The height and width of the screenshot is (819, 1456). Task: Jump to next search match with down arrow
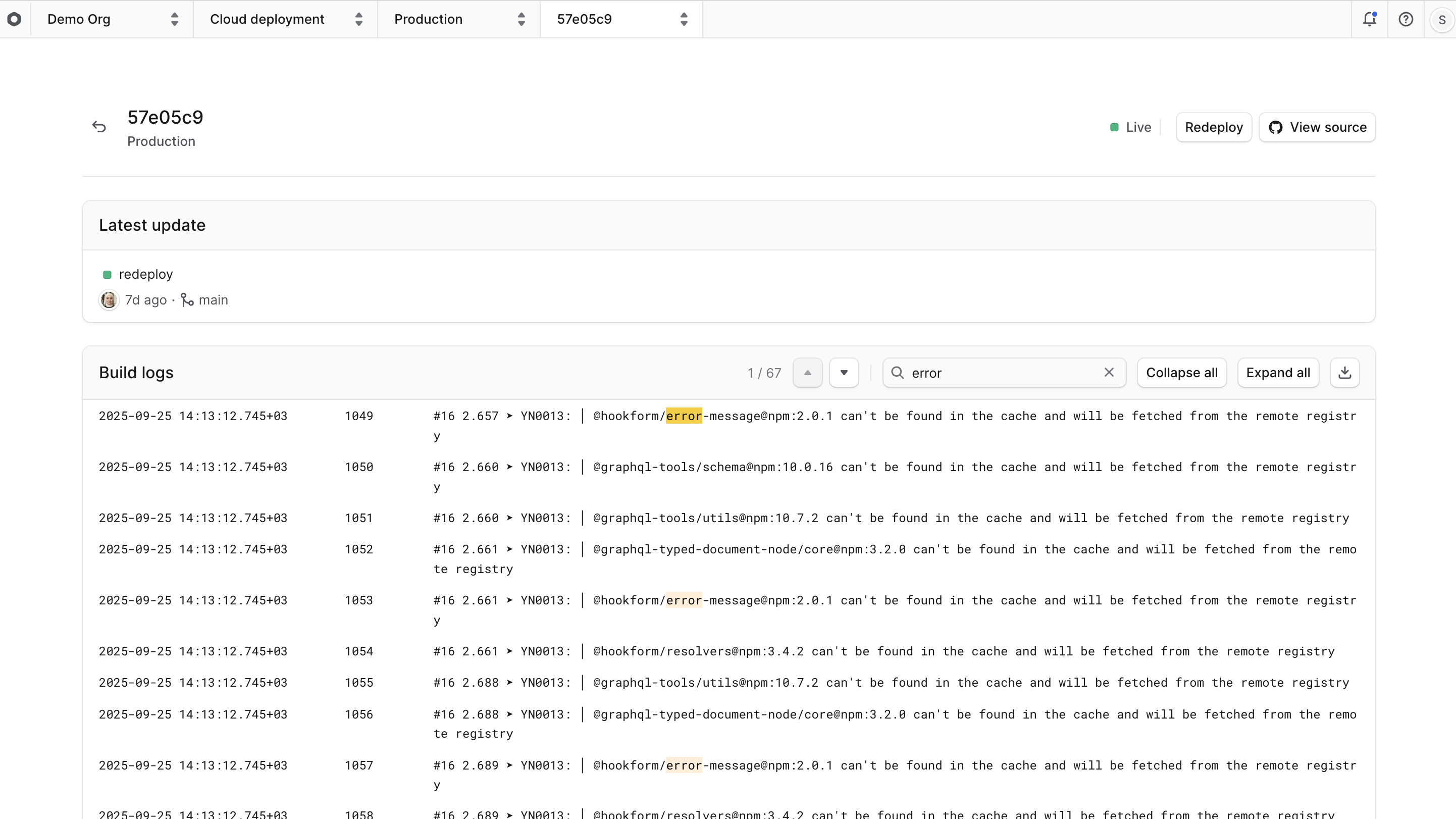coord(844,373)
